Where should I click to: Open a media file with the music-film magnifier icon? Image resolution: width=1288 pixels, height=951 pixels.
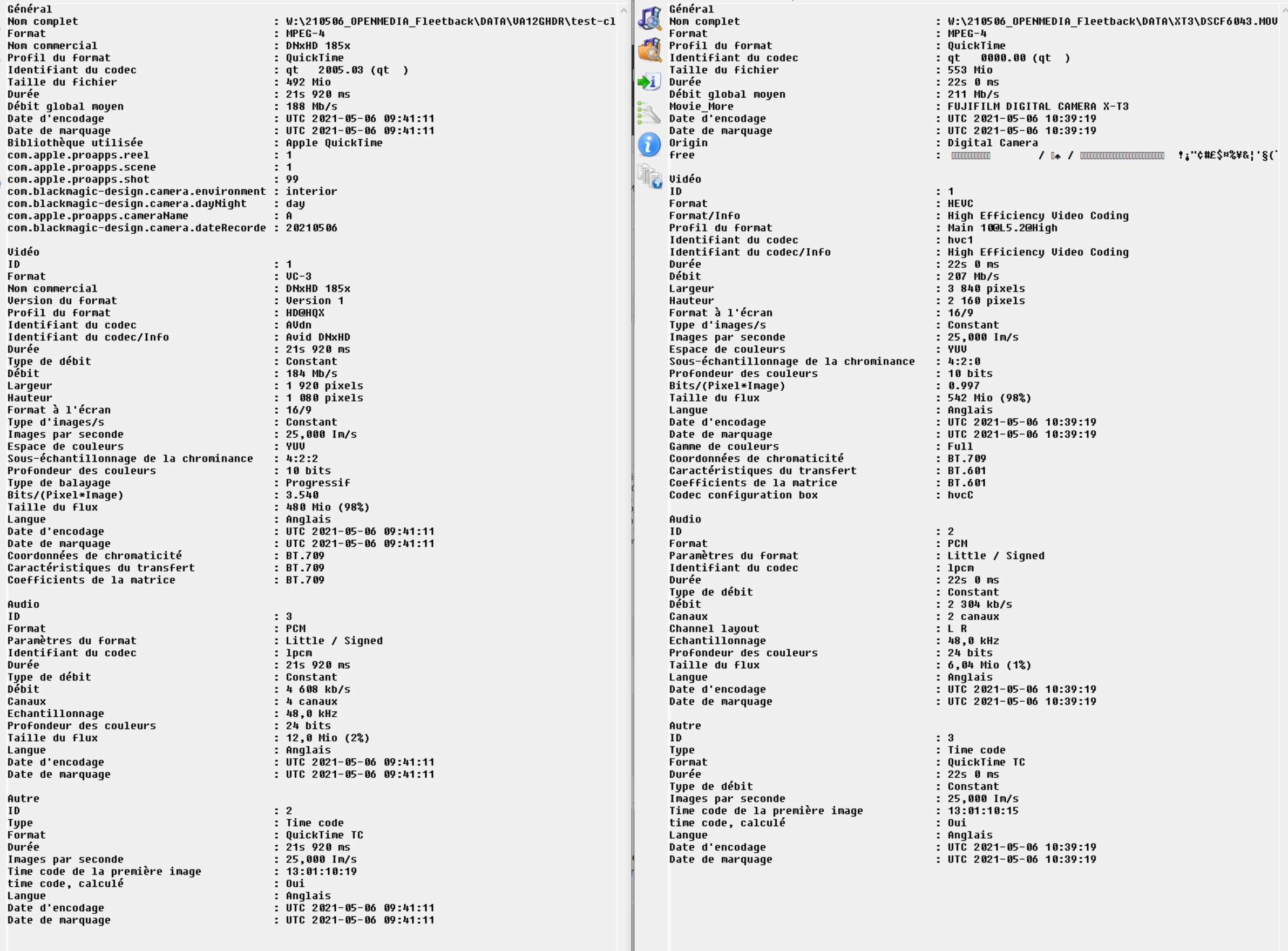pyautogui.click(x=649, y=18)
